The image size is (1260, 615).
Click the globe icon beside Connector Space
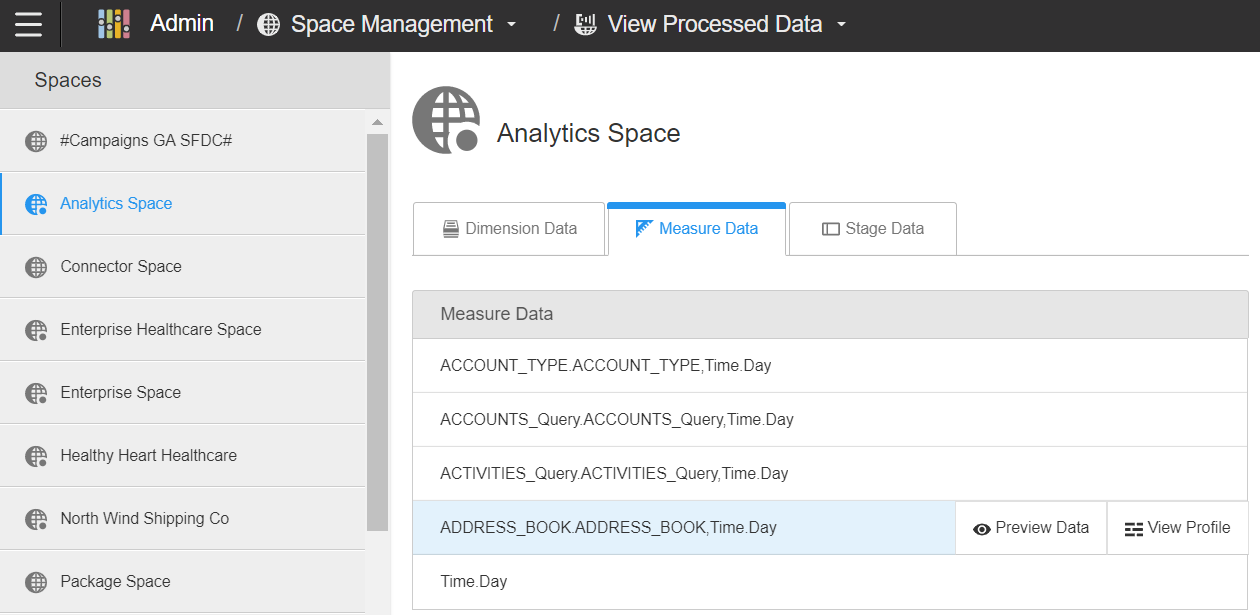(x=36, y=267)
